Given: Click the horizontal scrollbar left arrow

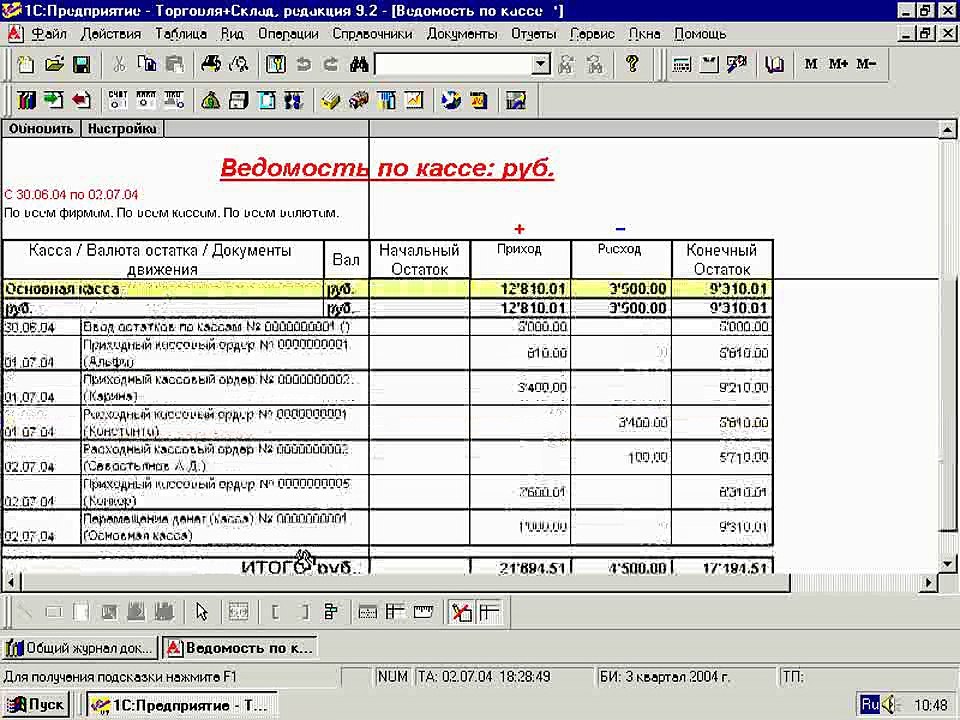Looking at the screenshot, I should pyautogui.click(x=10, y=582).
